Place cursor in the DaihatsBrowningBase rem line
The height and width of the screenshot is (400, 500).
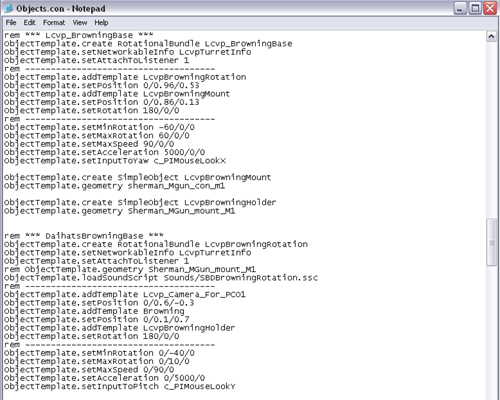tap(84, 236)
